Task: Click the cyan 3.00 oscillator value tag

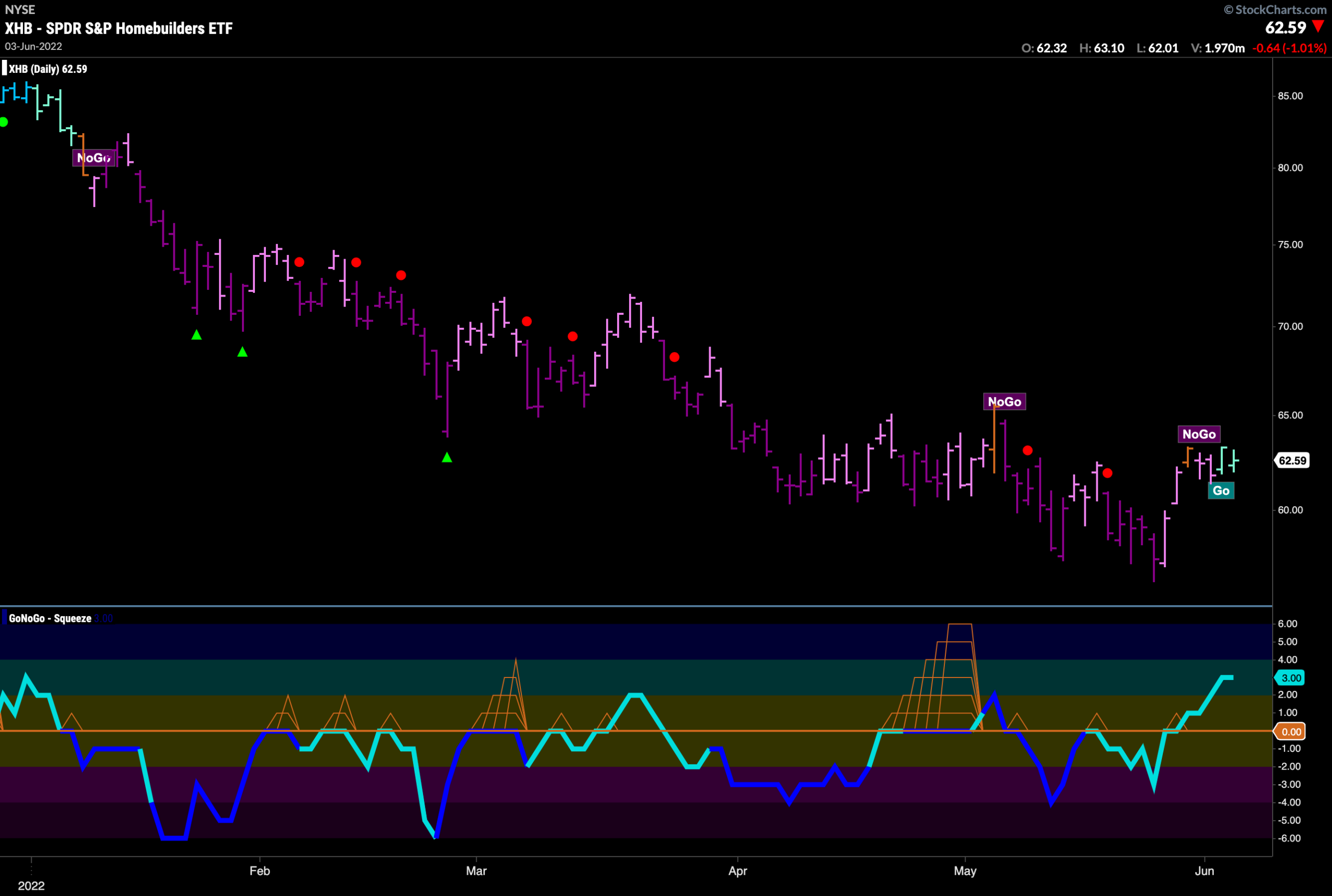Action: pyautogui.click(x=1290, y=677)
